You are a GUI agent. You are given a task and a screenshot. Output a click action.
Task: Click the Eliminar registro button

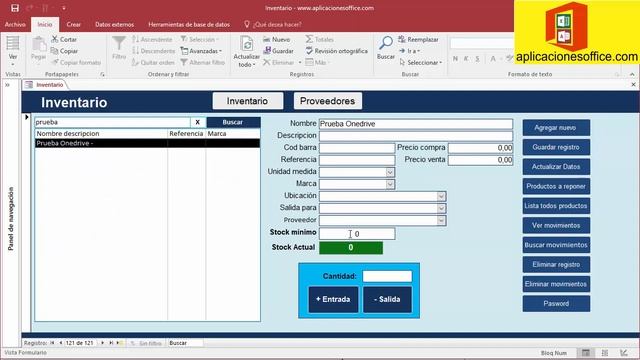[556, 264]
